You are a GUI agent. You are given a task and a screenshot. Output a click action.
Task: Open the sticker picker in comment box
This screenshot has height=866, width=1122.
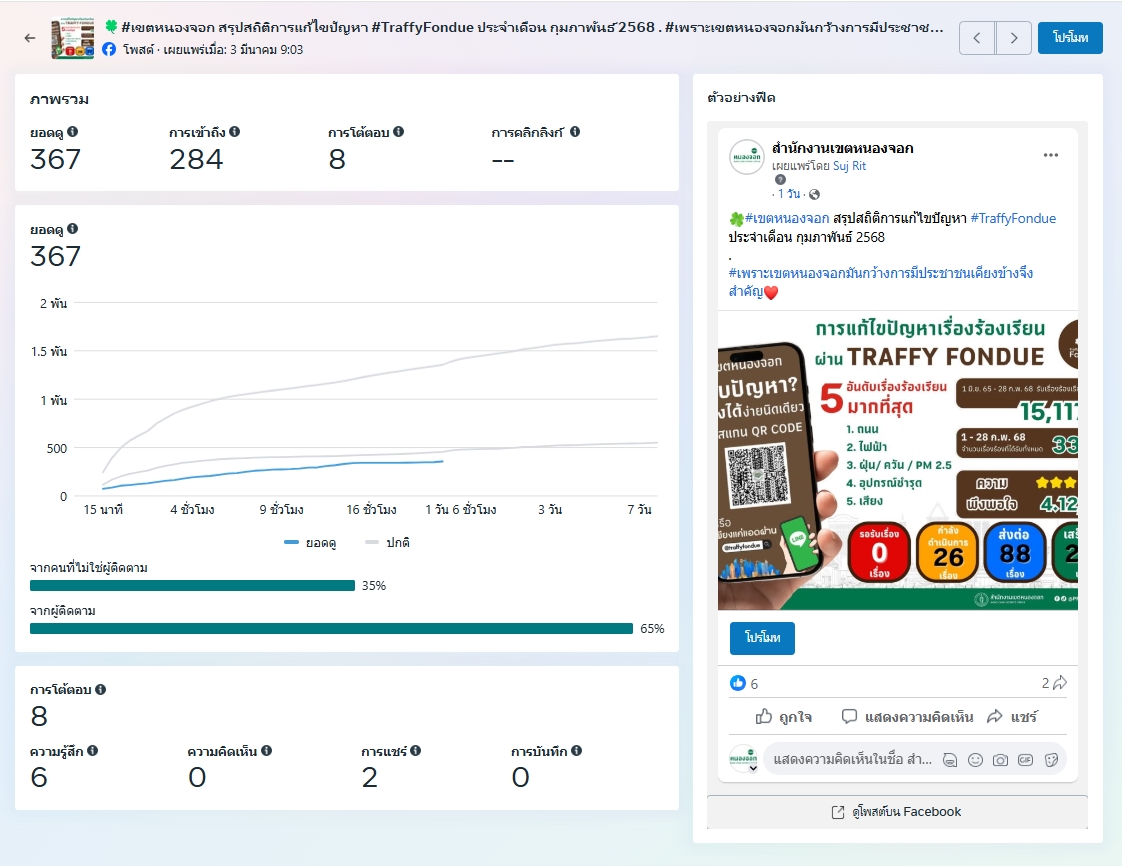[1051, 760]
